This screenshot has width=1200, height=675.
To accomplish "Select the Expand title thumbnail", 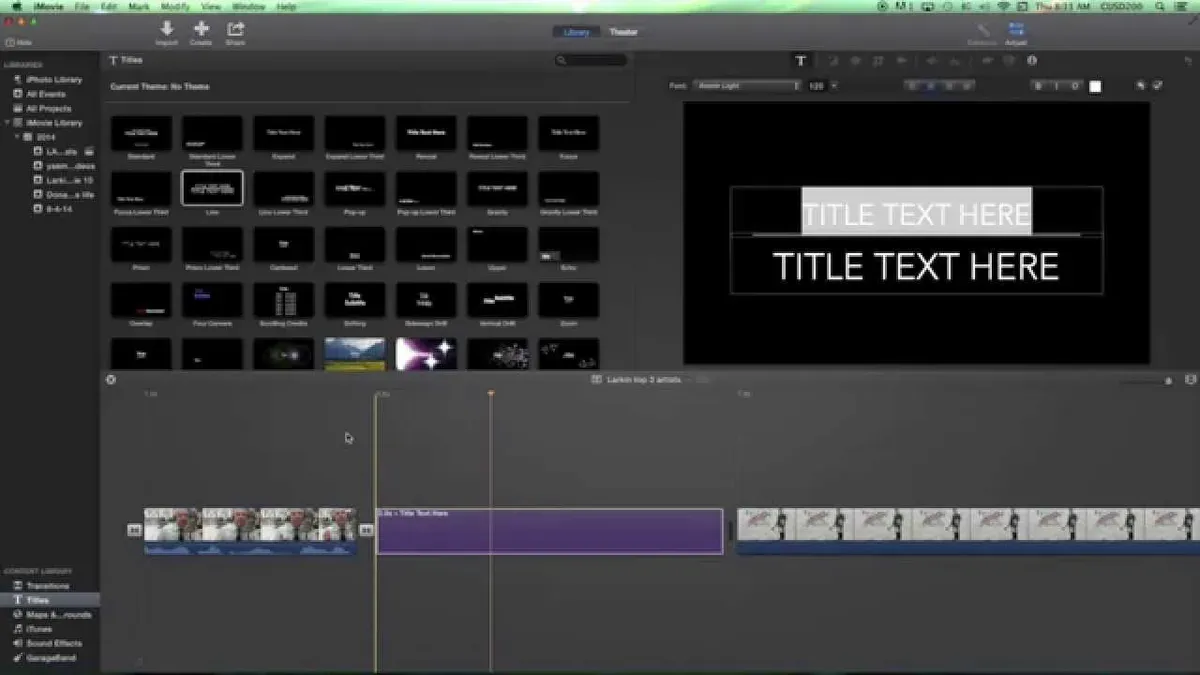I will tap(283, 133).
